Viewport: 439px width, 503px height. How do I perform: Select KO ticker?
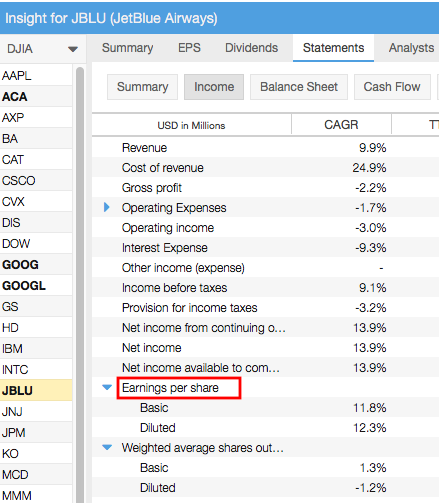coord(36,454)
